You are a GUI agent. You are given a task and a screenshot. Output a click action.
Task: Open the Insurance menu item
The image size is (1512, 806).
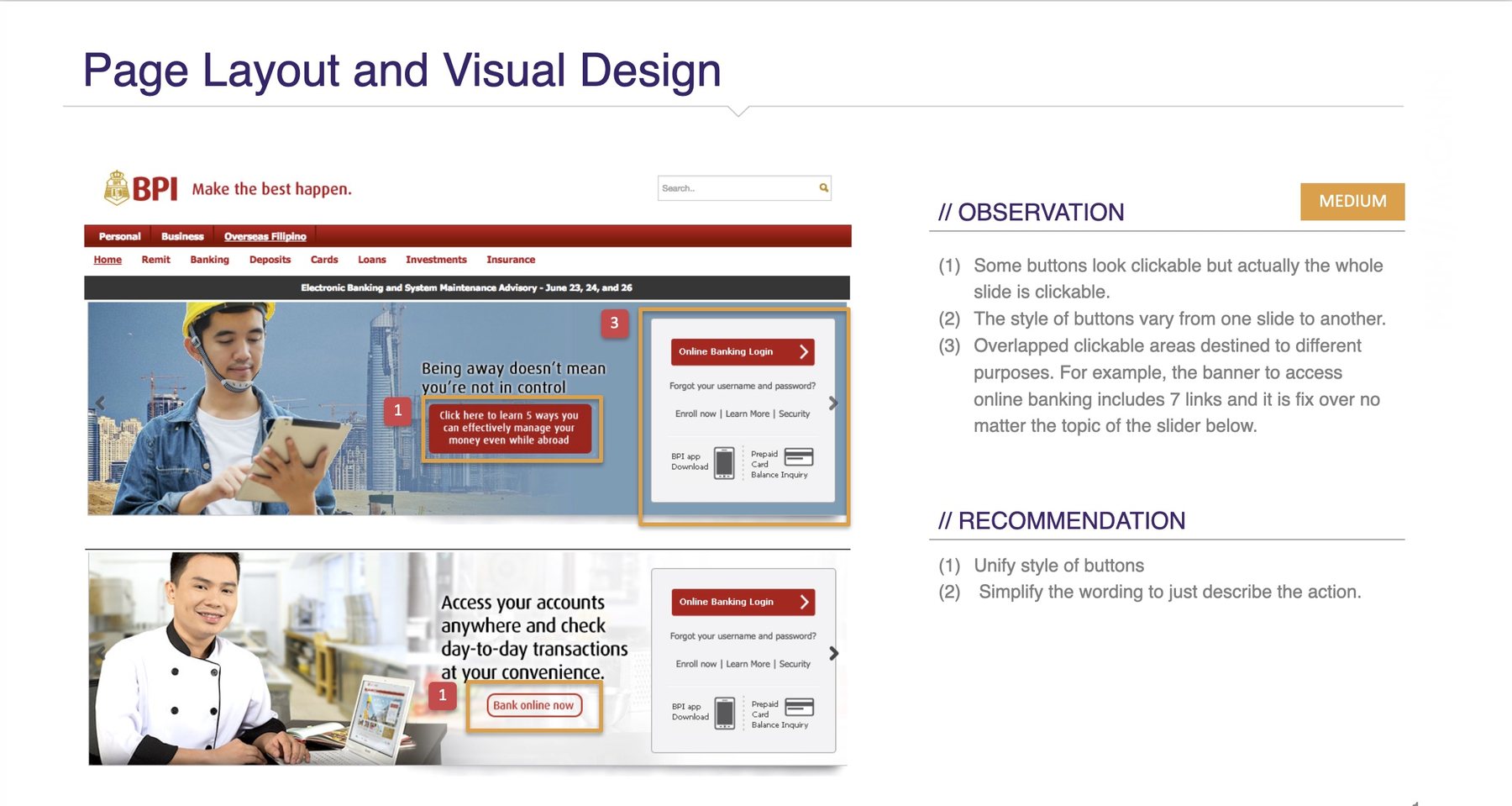click(511, 260)
